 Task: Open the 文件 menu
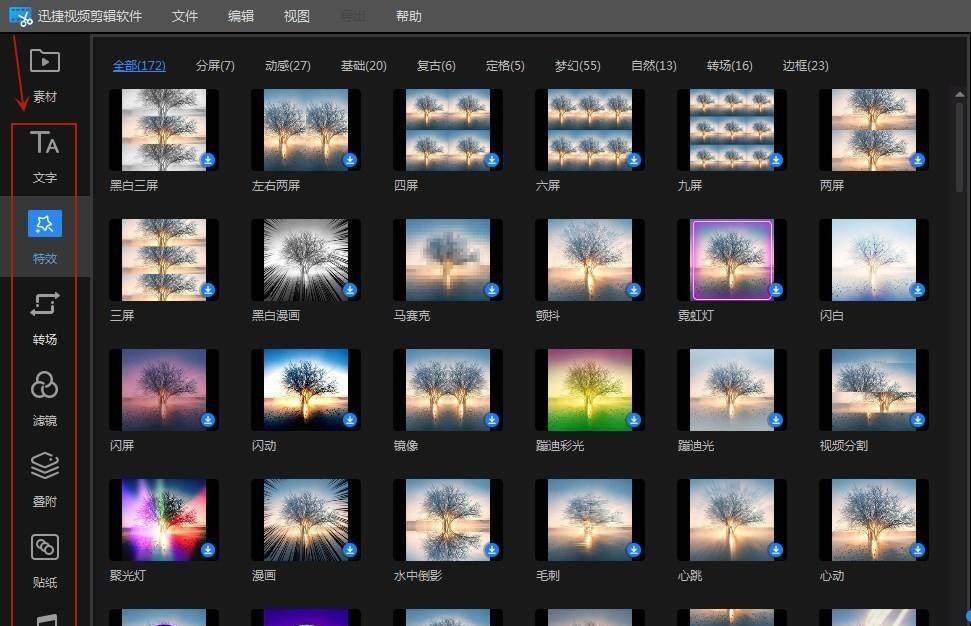(x=185, y=16)
